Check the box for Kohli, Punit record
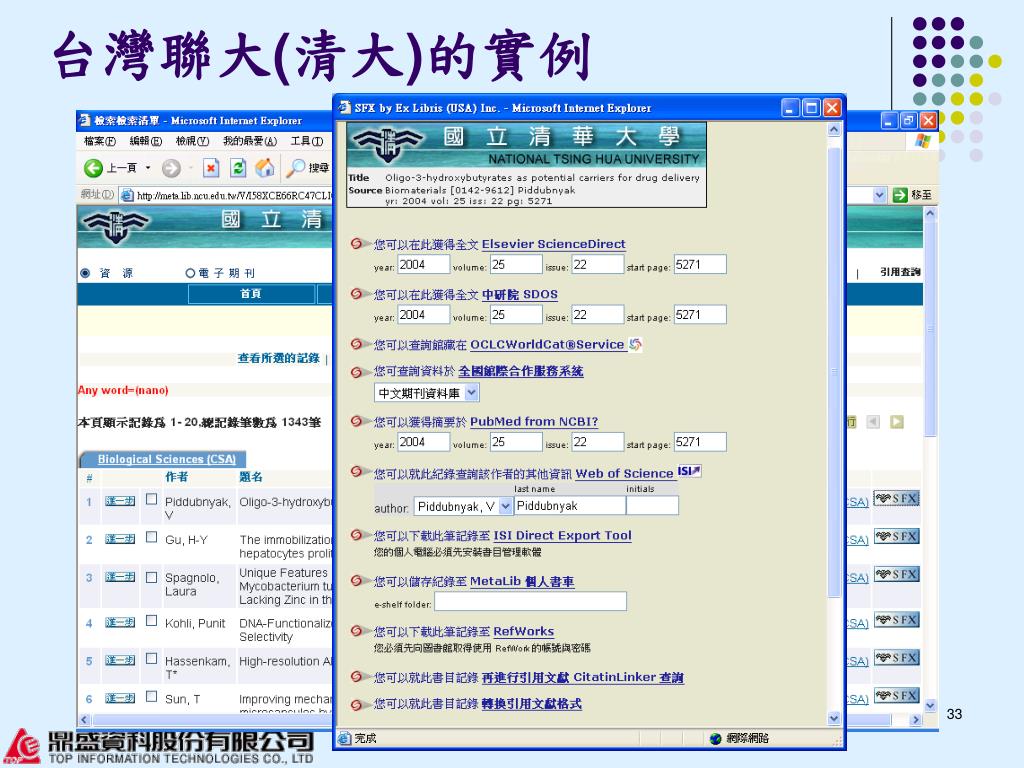1024x768 pixels. (x=152, y=620)
